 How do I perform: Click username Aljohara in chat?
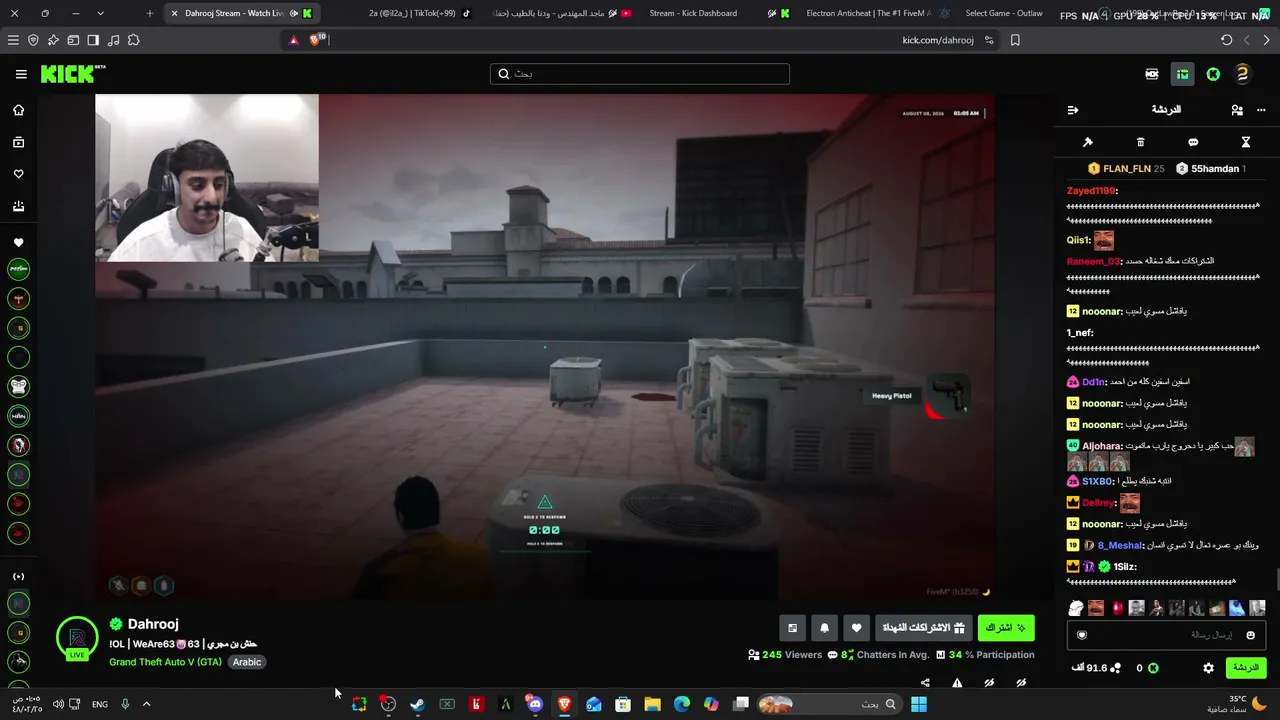click(1102, 446)
